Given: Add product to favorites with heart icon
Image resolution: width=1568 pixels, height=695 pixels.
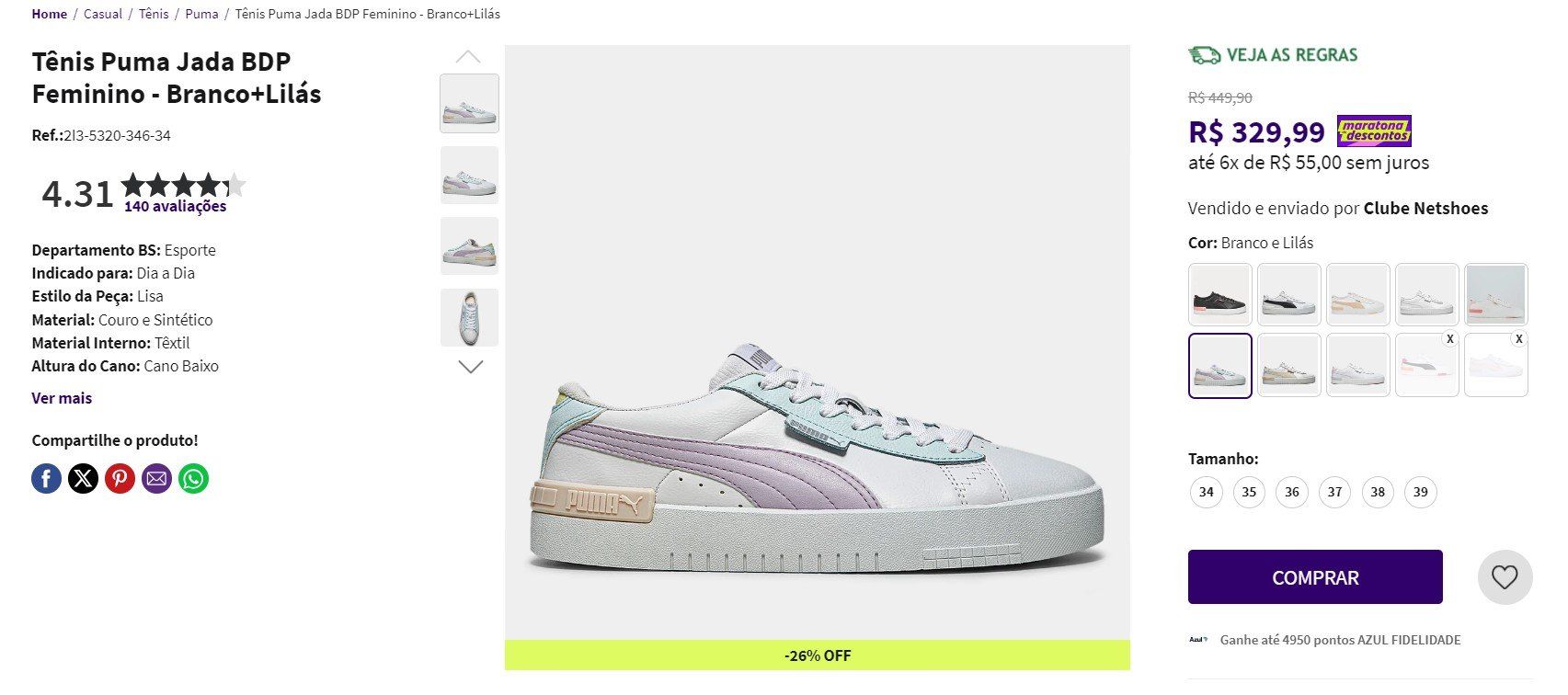Looking at the screenshot, I should 1505,577.
